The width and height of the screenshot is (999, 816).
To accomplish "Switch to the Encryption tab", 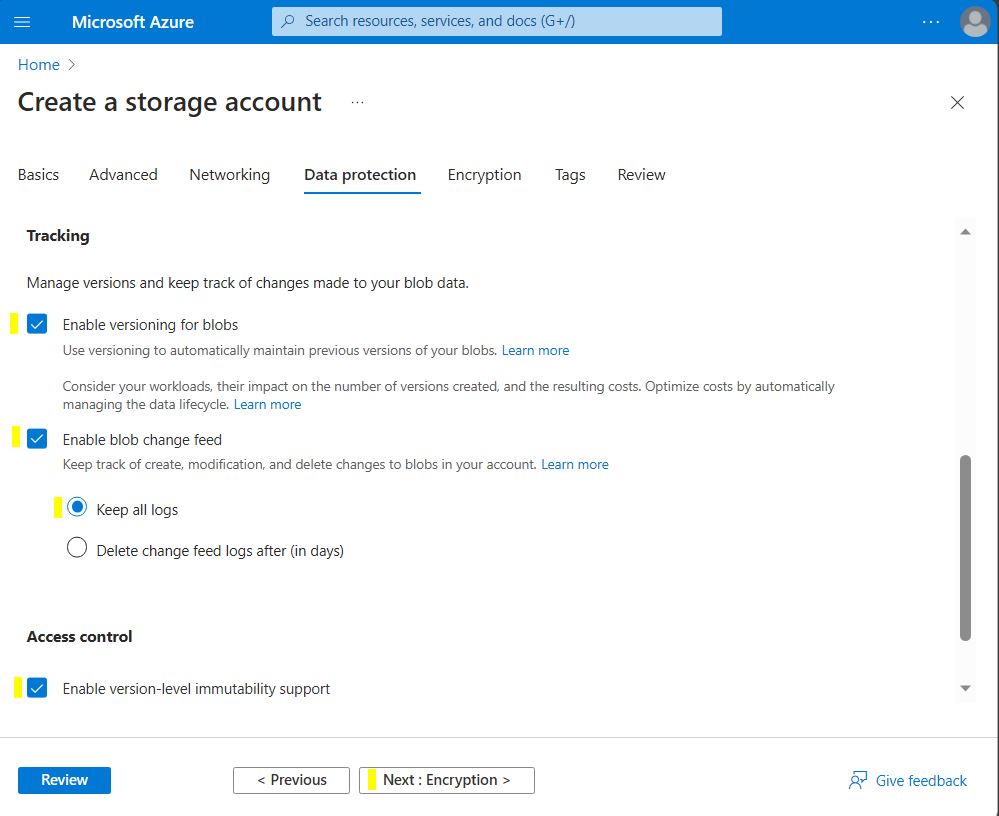I will 484,175.
